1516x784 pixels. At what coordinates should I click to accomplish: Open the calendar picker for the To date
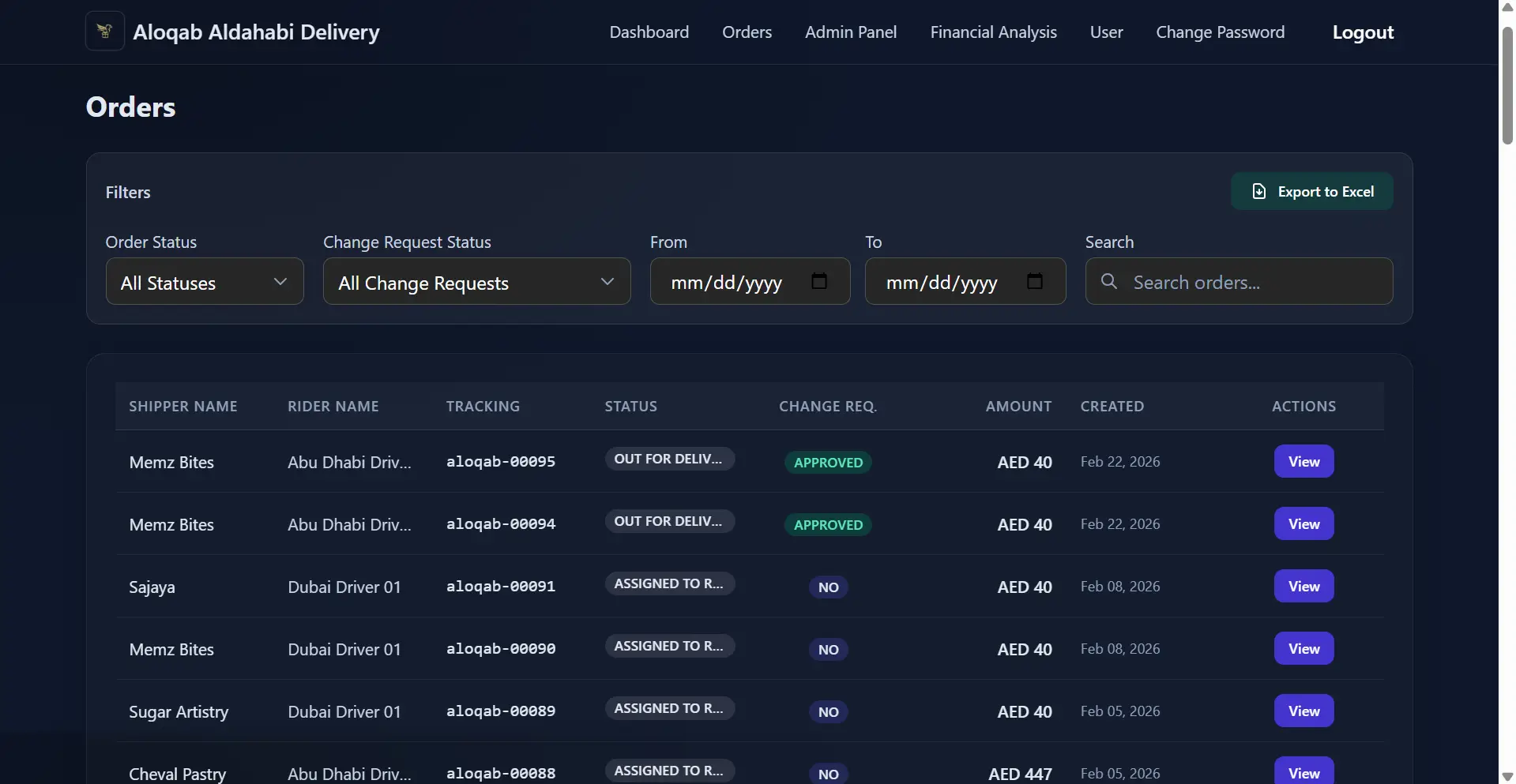point(1035,281)
